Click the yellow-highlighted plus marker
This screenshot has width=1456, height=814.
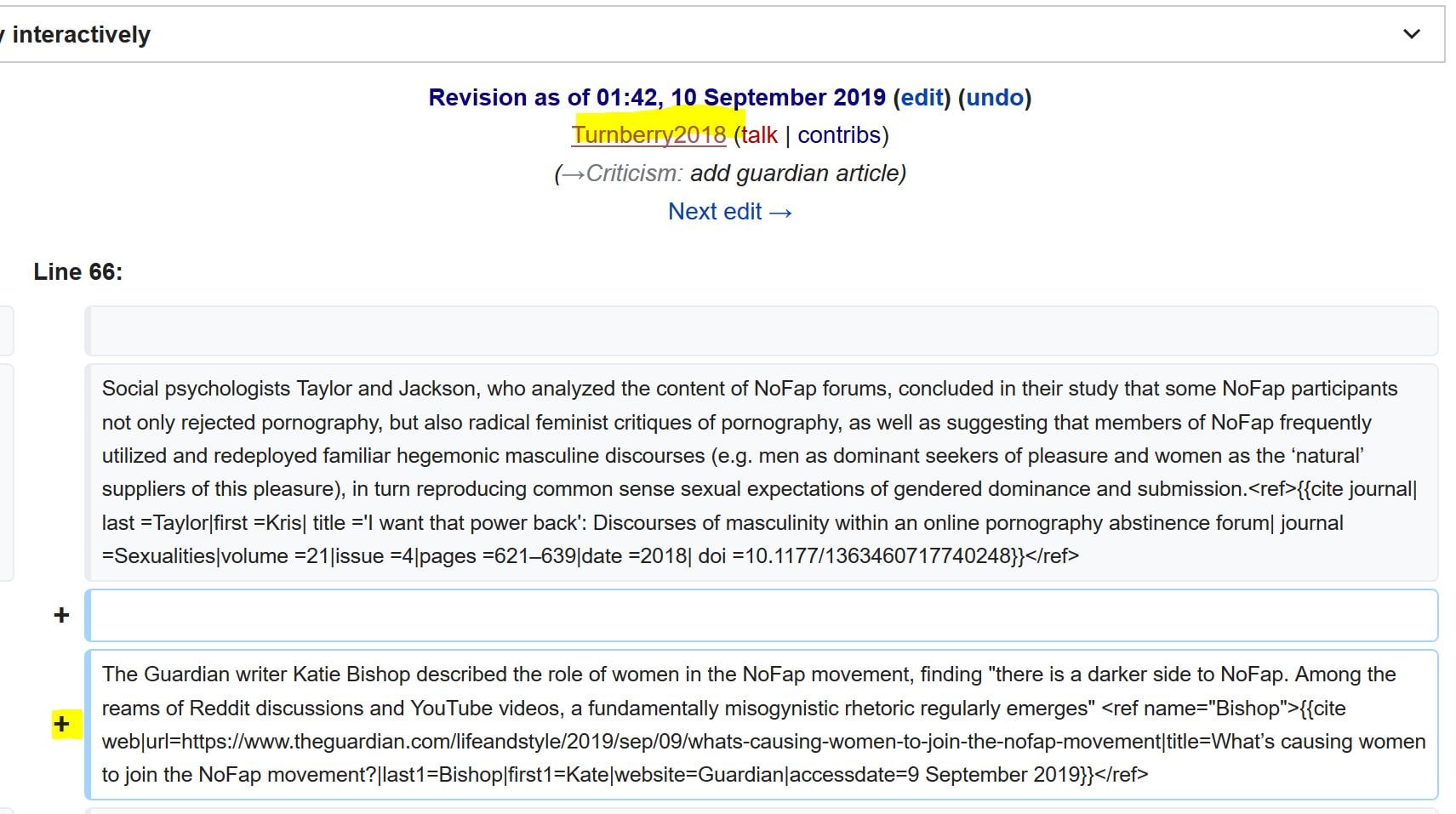(x=61, y=724)
